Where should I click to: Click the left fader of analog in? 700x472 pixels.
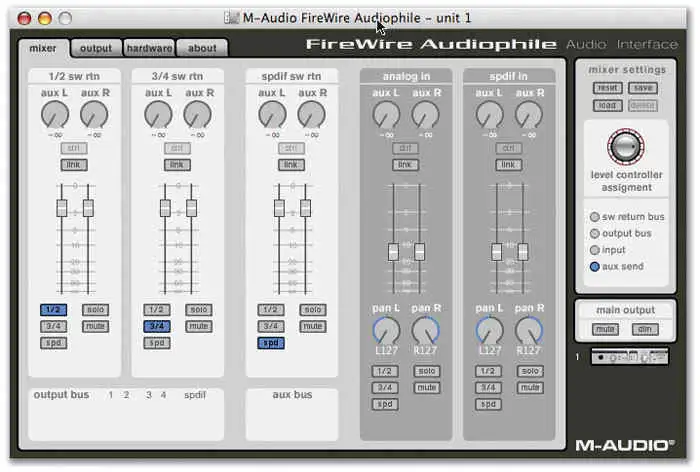pyautogui.click(x=393, y=252)
